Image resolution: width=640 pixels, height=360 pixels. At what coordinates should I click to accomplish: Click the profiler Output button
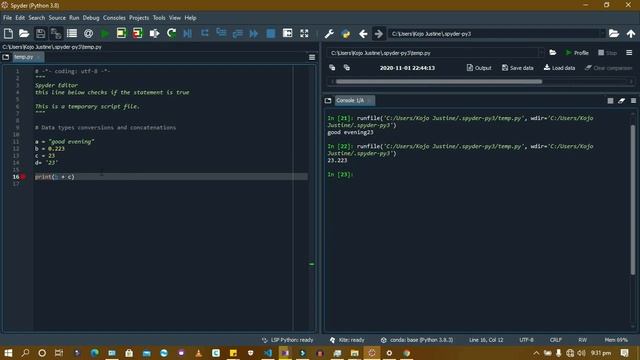(x=479, y=68)
